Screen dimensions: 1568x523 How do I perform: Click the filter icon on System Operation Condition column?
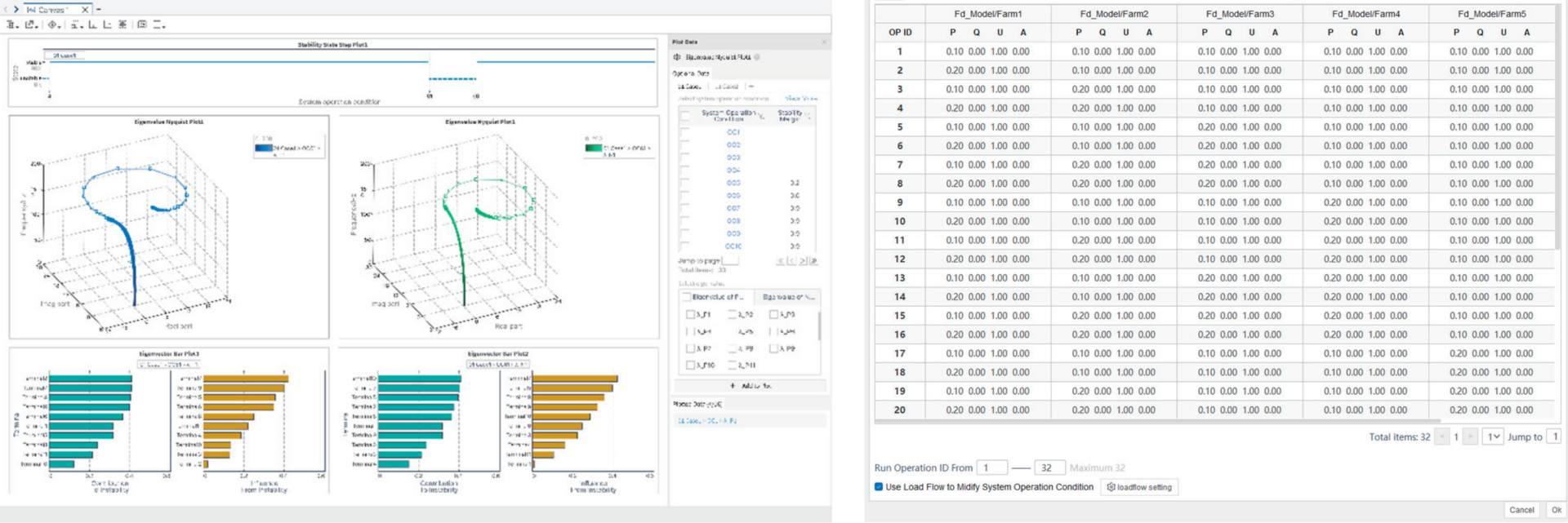click(x=763, y=117)
